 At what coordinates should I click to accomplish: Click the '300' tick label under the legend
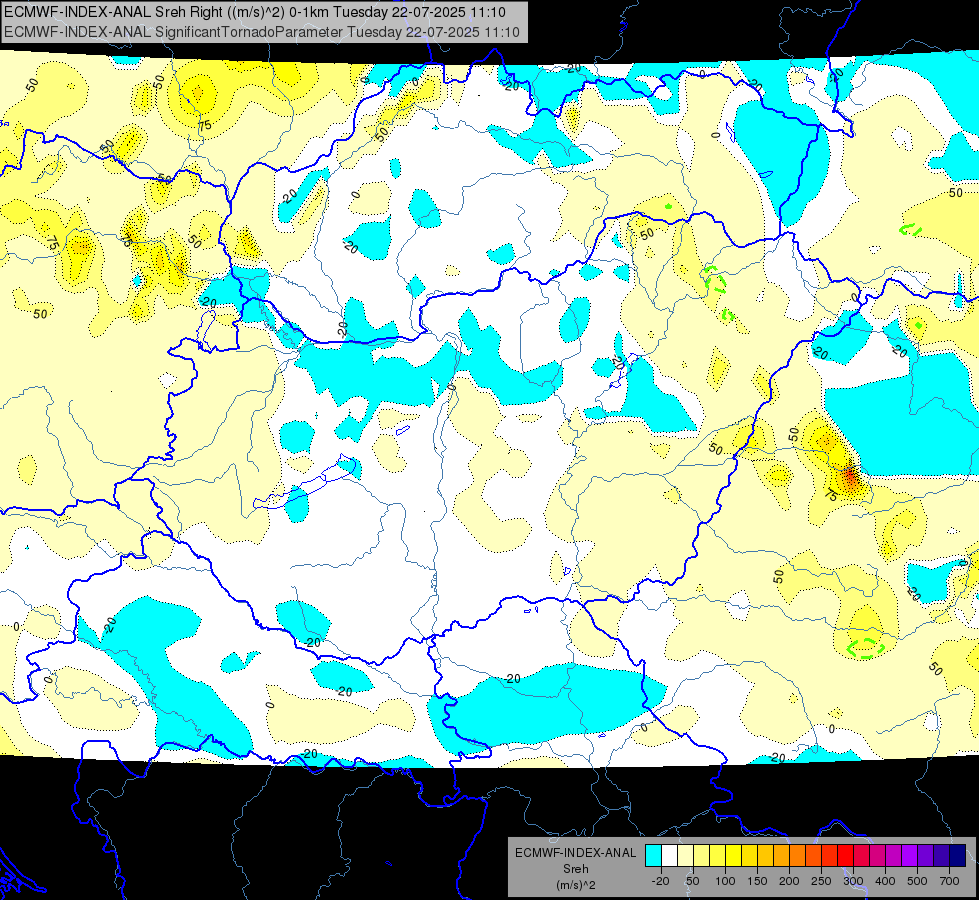pyautogui.click(x=853, y=881)
